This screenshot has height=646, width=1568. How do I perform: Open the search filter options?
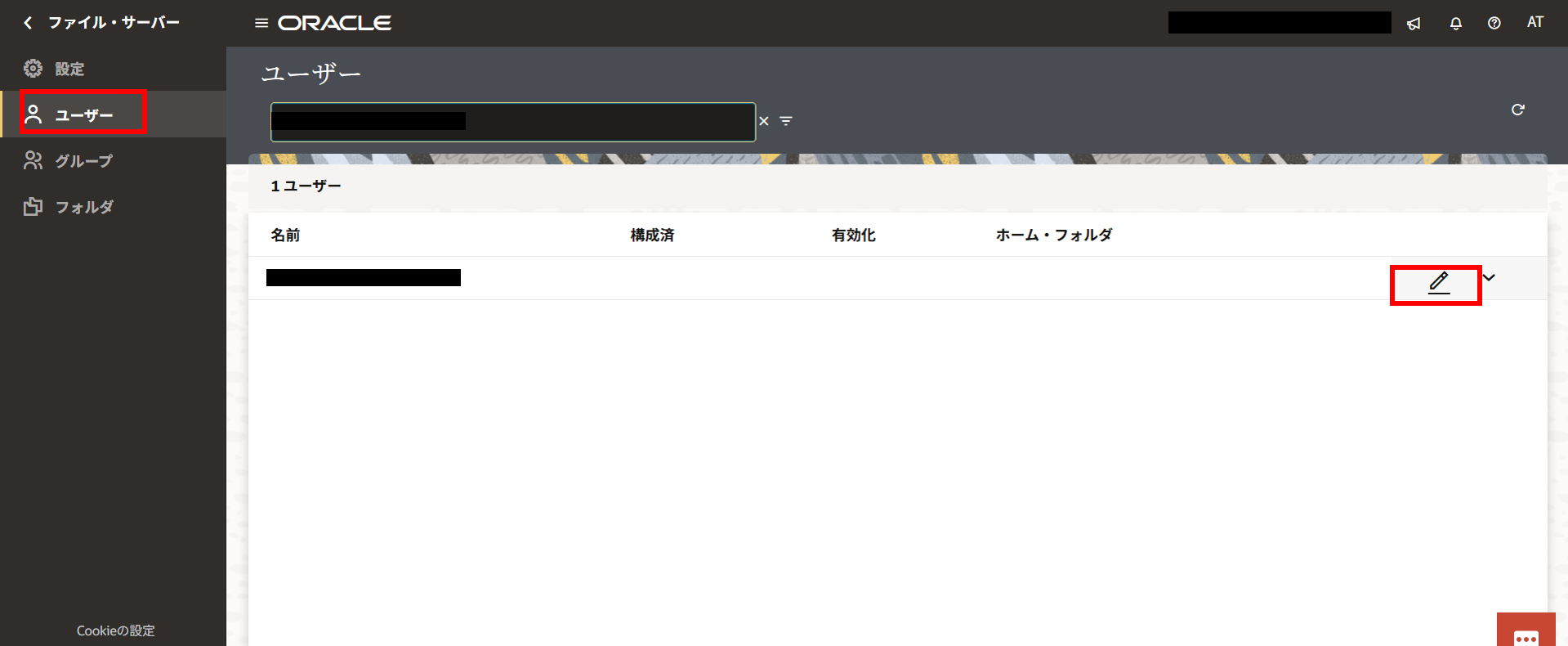pos(786,121)
